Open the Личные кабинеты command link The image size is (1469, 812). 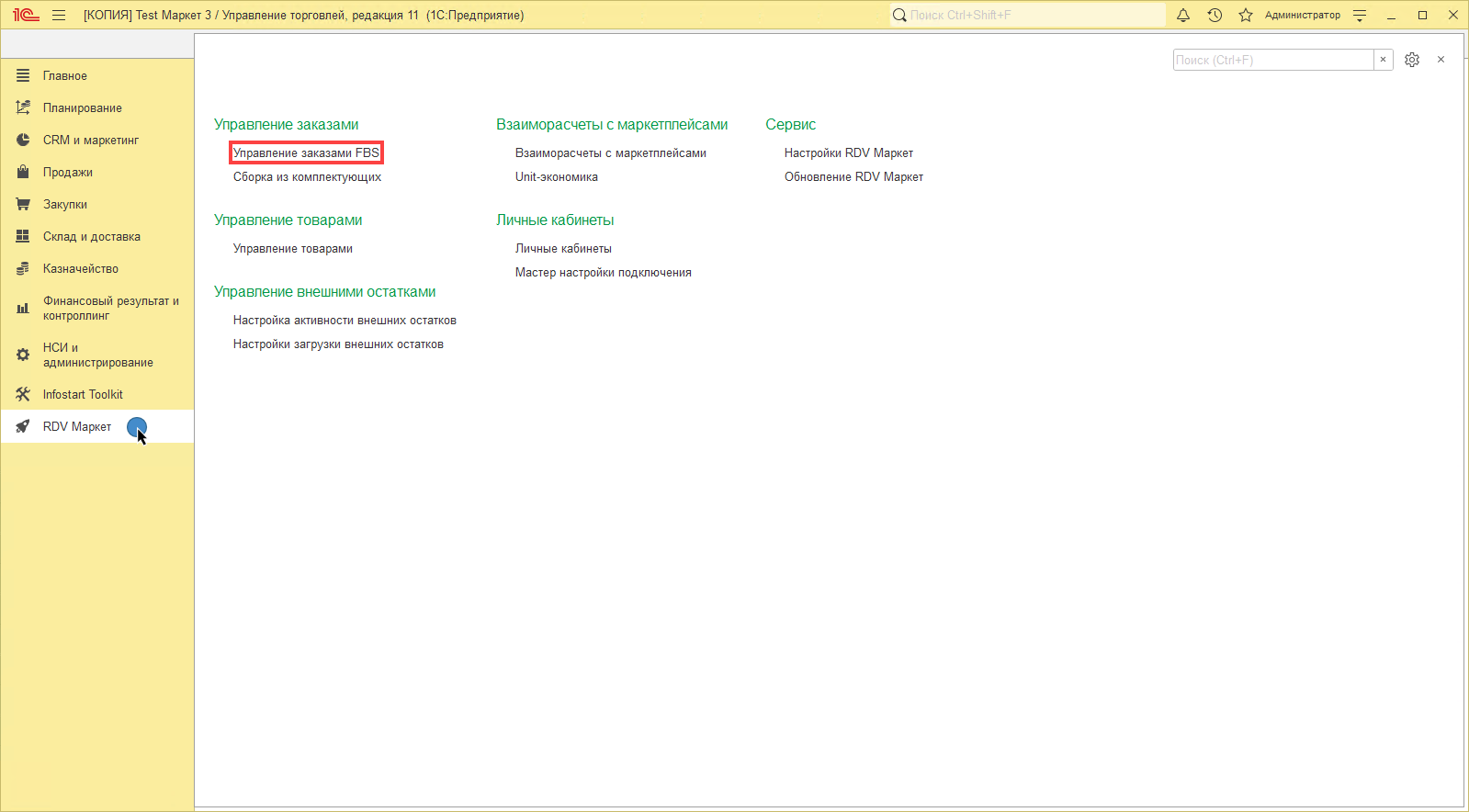(563, 248)
